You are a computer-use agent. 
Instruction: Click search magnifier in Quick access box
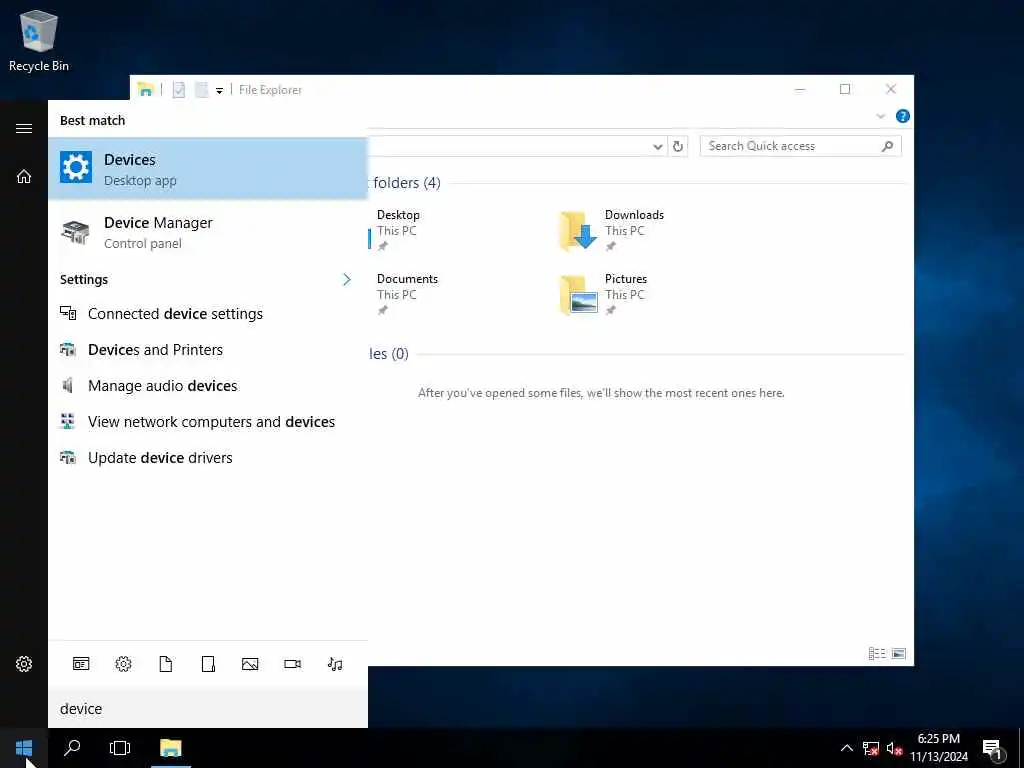[887, 146]
